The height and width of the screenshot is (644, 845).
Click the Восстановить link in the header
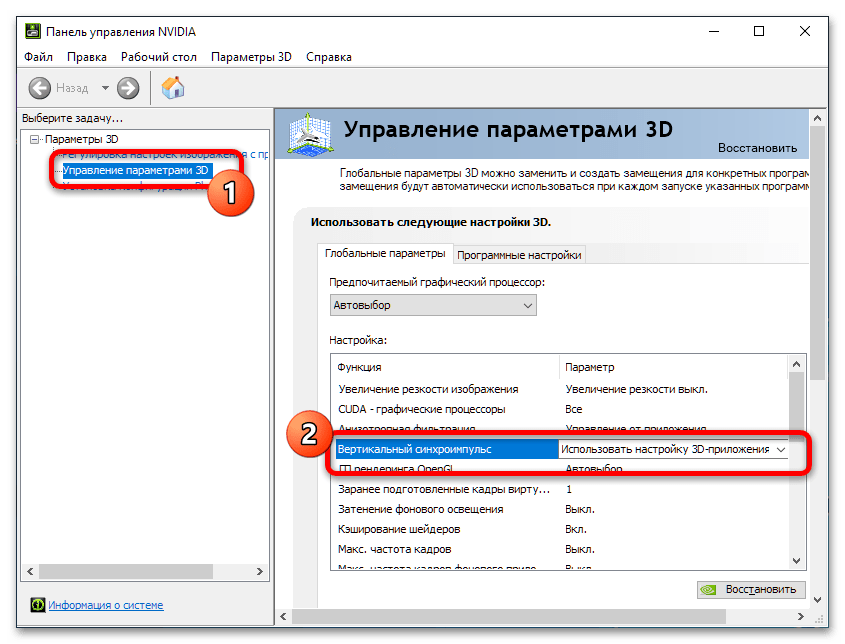click(x=757, y=148)
